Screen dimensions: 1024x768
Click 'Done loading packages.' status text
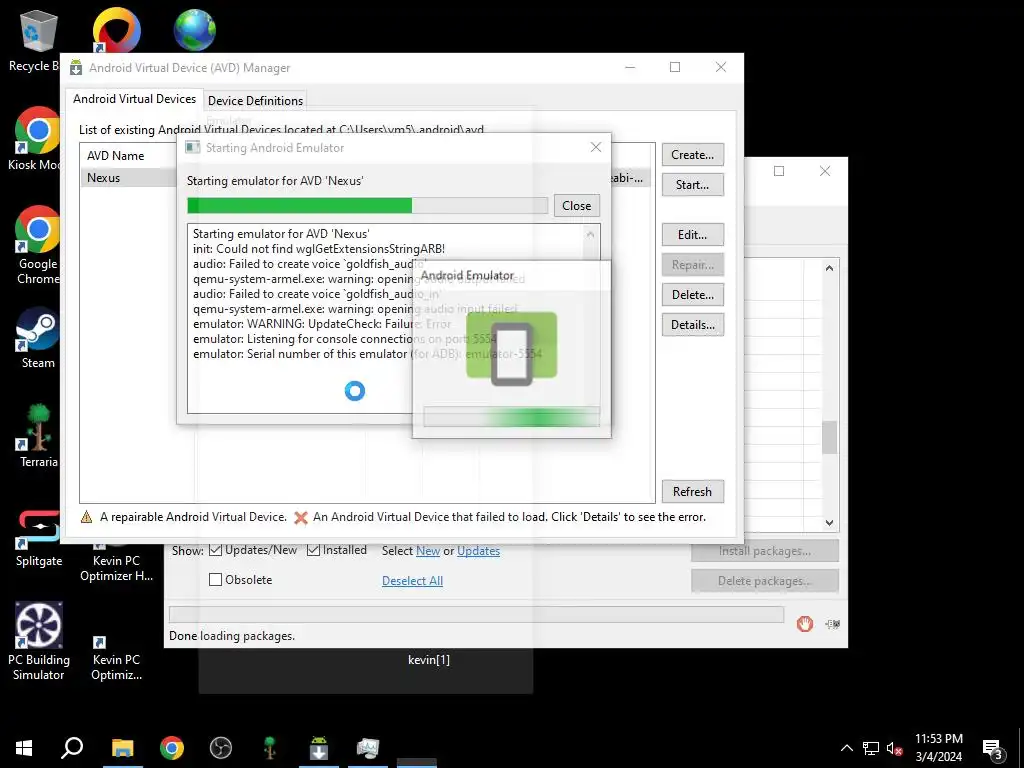[232, 636]
